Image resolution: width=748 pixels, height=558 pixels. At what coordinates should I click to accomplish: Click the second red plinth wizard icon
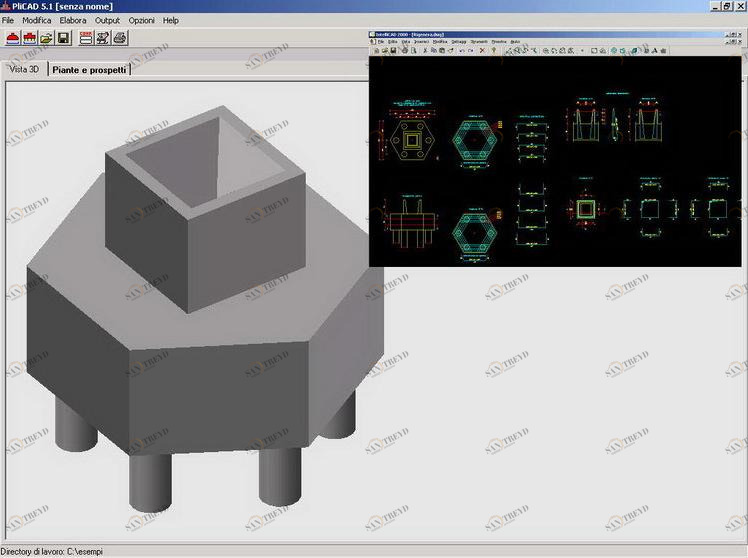tap(29, 38)
